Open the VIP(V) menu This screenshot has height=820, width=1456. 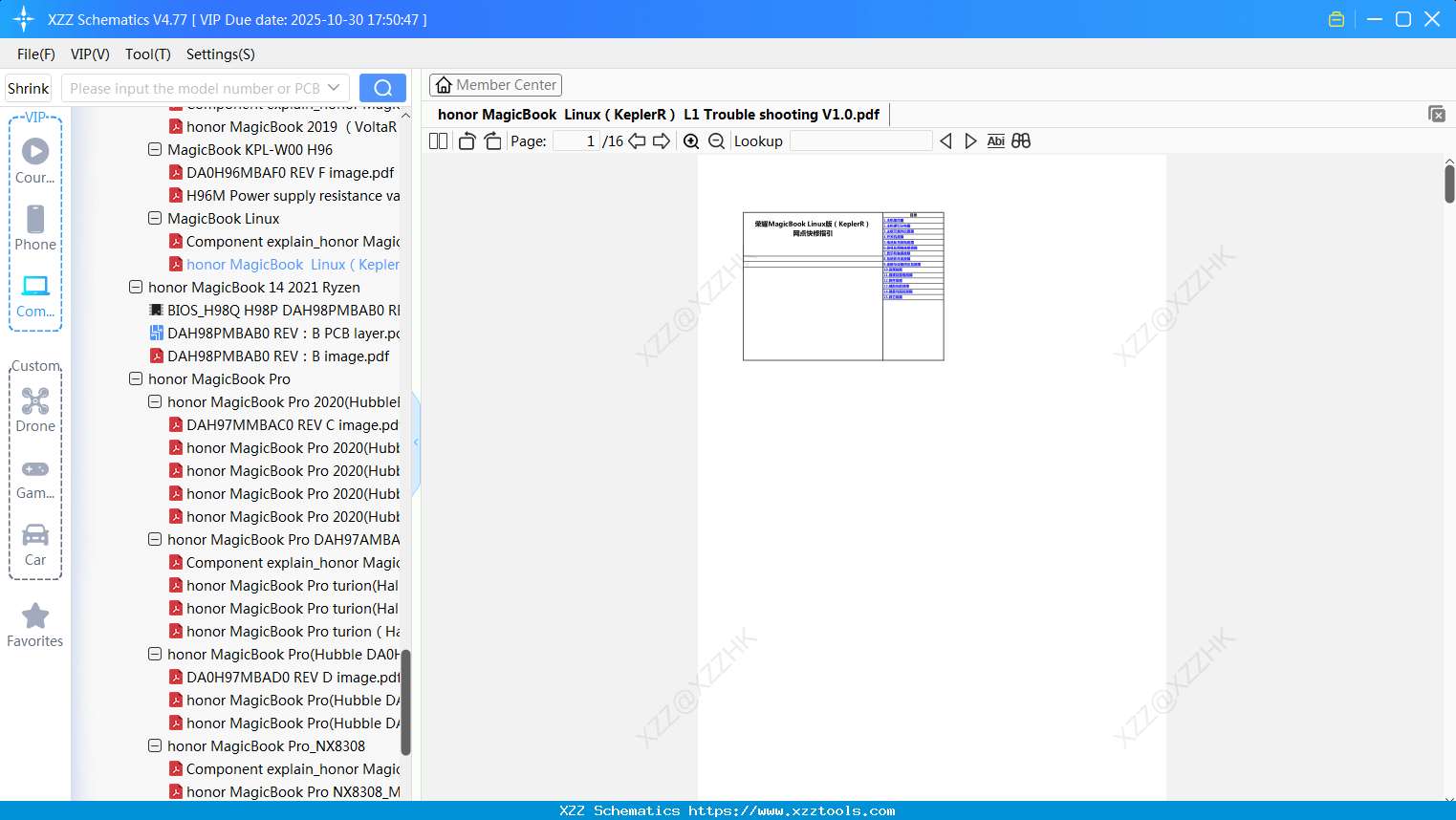90,54
